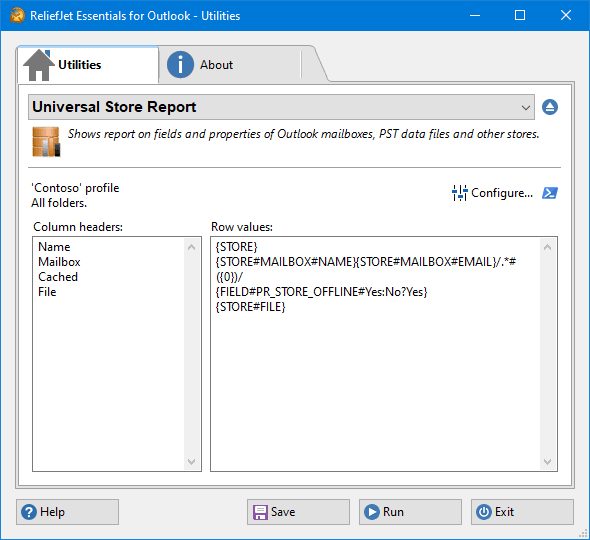The image size is (590, 540).
Task: Click the Universal Store Report barrel icon
Action: [46, 141]
